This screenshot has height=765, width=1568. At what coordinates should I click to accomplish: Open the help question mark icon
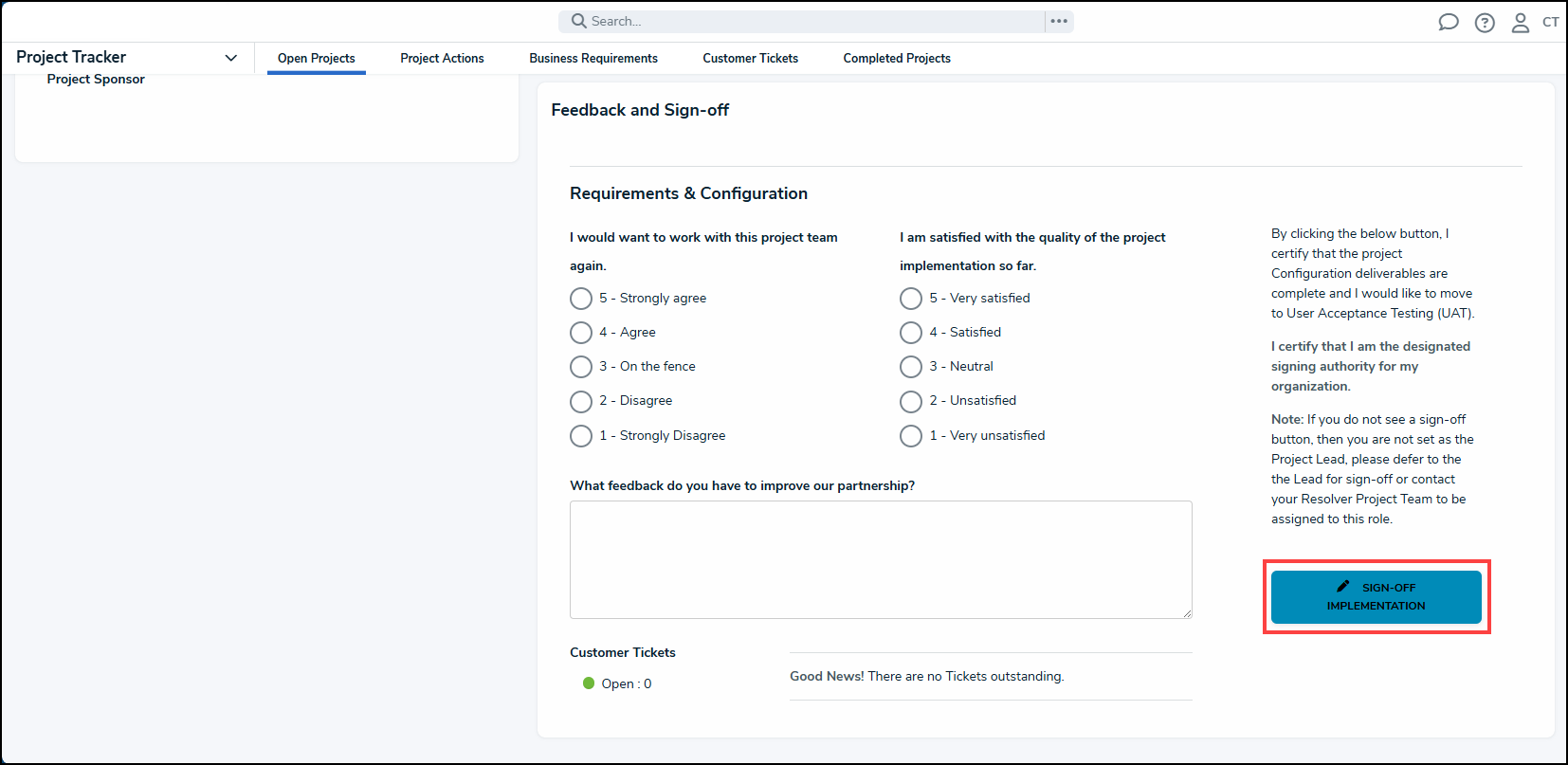[x=1485, y=23]
